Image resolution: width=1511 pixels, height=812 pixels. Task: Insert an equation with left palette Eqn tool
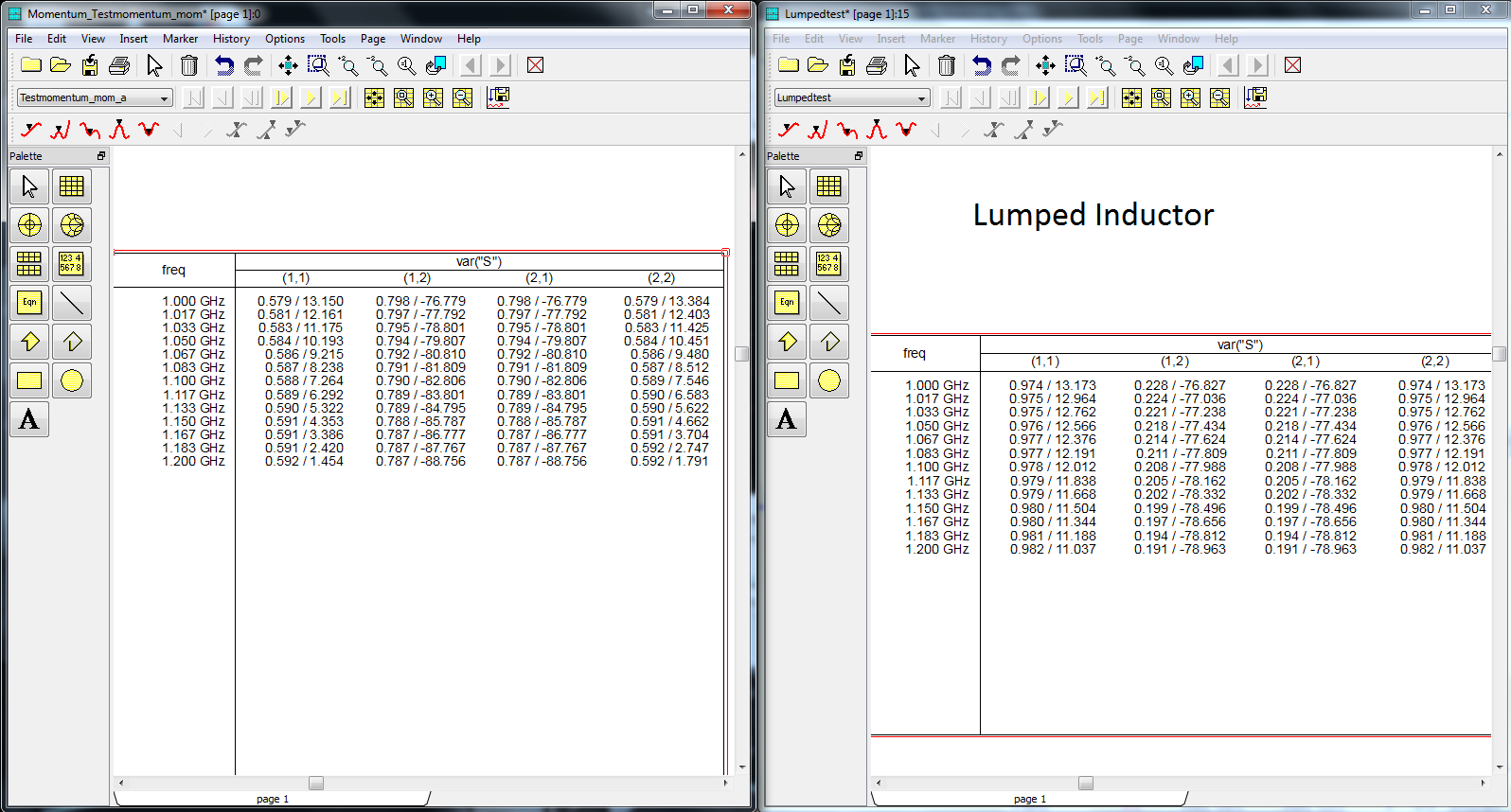point(29,303)
